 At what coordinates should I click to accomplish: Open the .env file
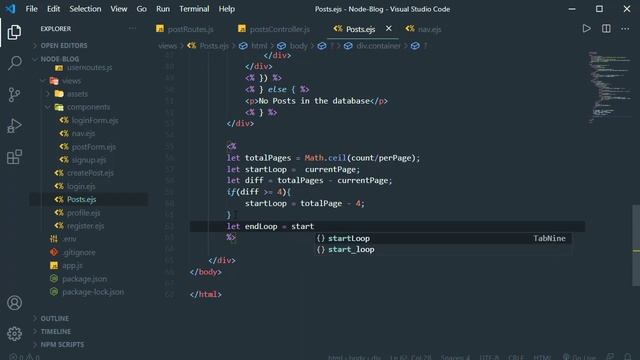point(69,239)
